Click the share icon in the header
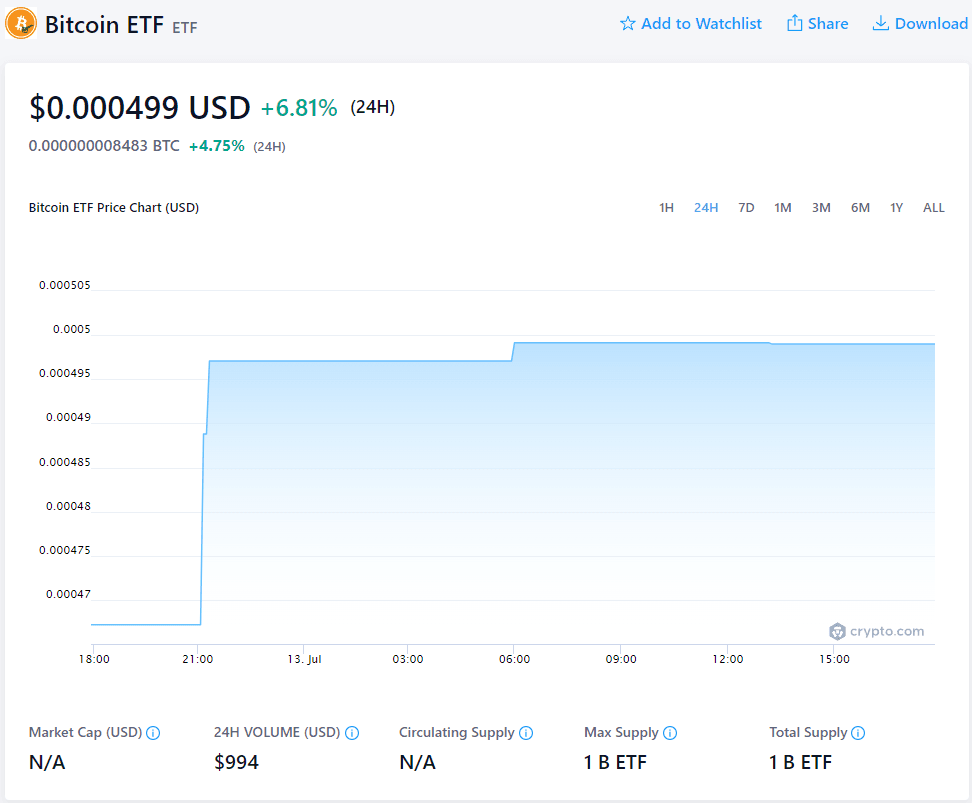 (795, 23)
